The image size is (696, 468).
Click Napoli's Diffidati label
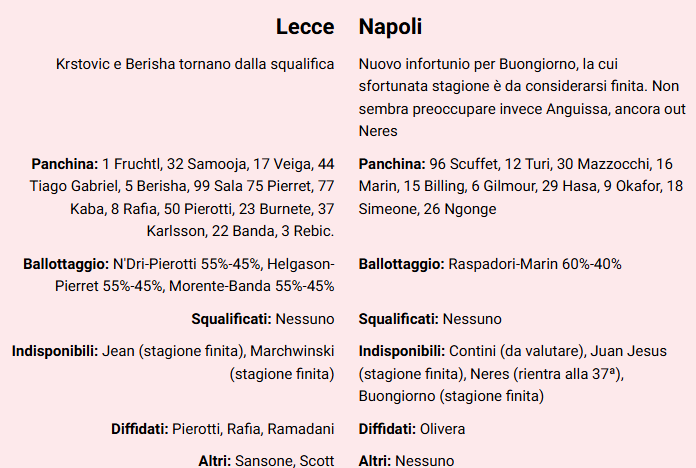click(387, 429)
